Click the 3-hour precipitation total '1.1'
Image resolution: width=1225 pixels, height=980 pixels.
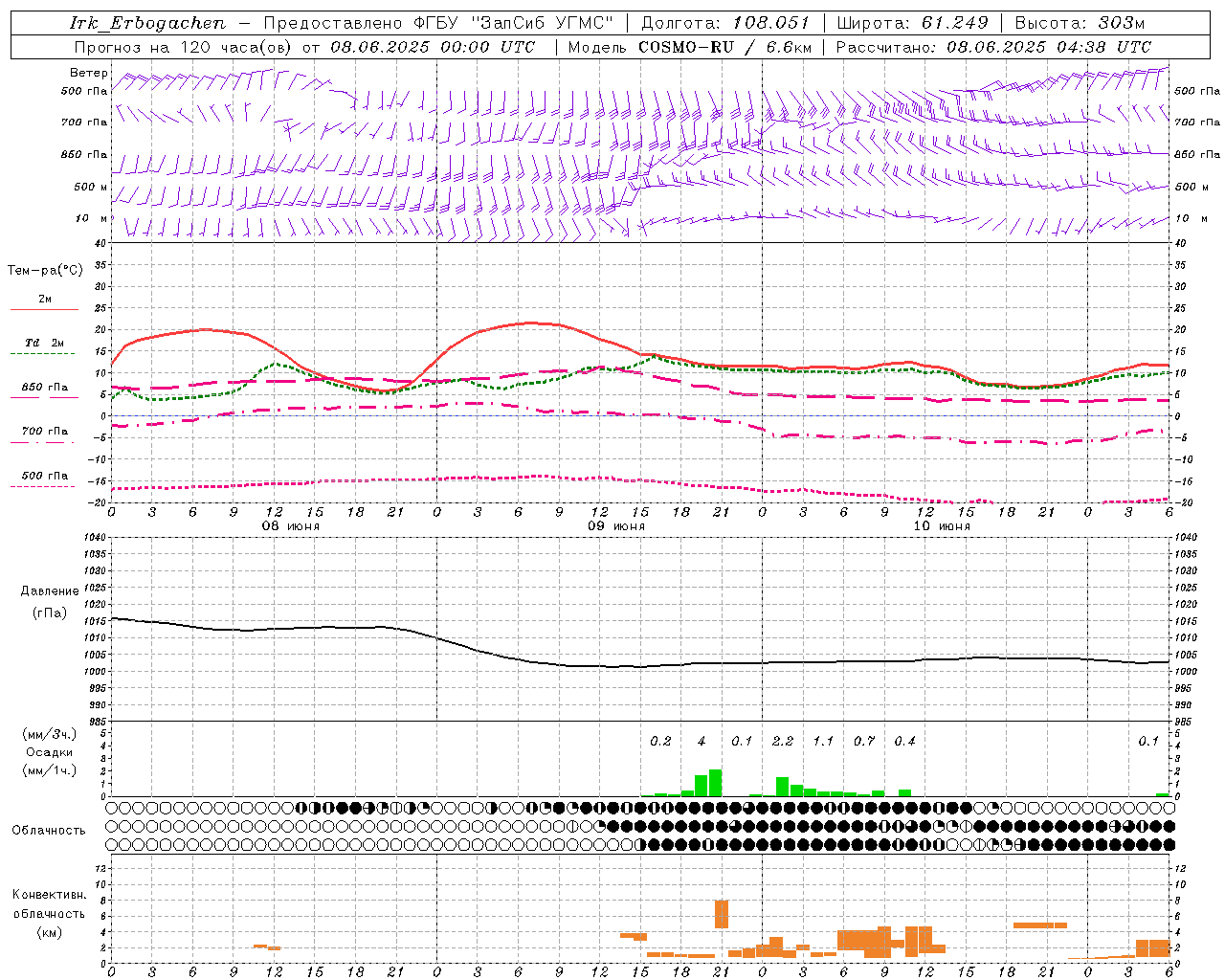823,741
